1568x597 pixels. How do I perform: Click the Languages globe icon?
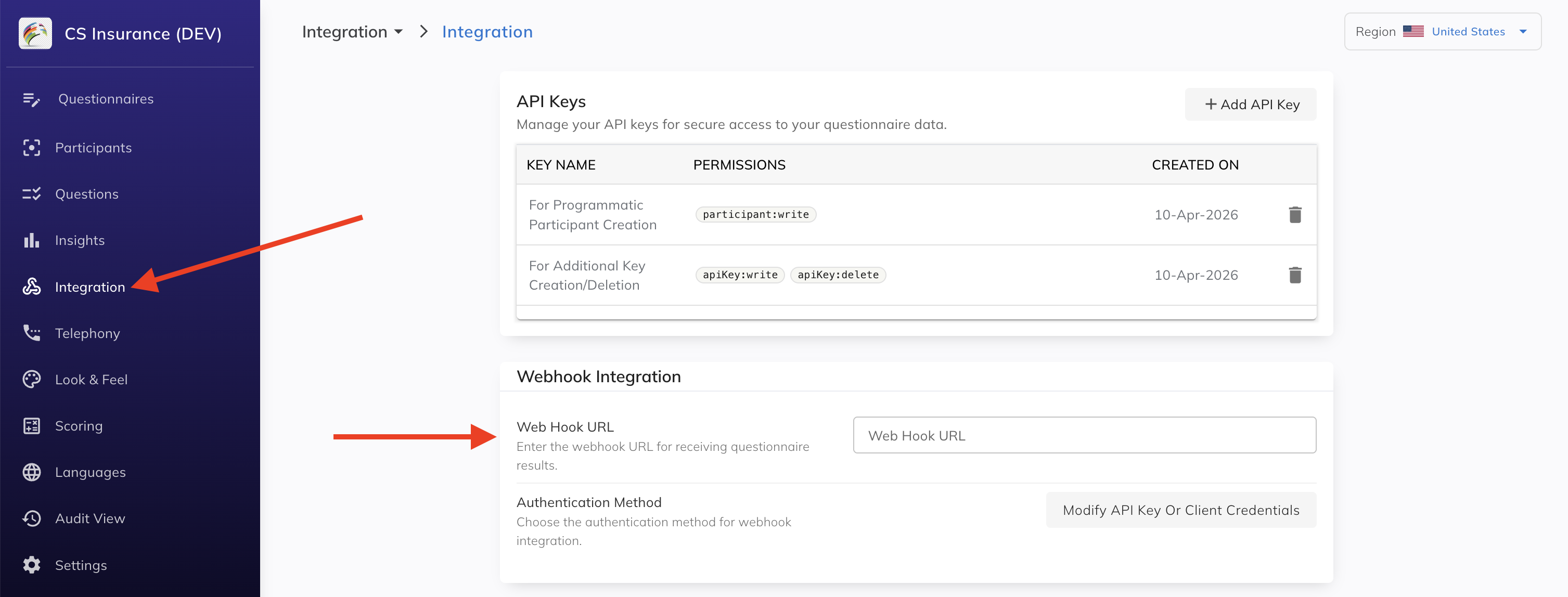click(x=31, y=472)
